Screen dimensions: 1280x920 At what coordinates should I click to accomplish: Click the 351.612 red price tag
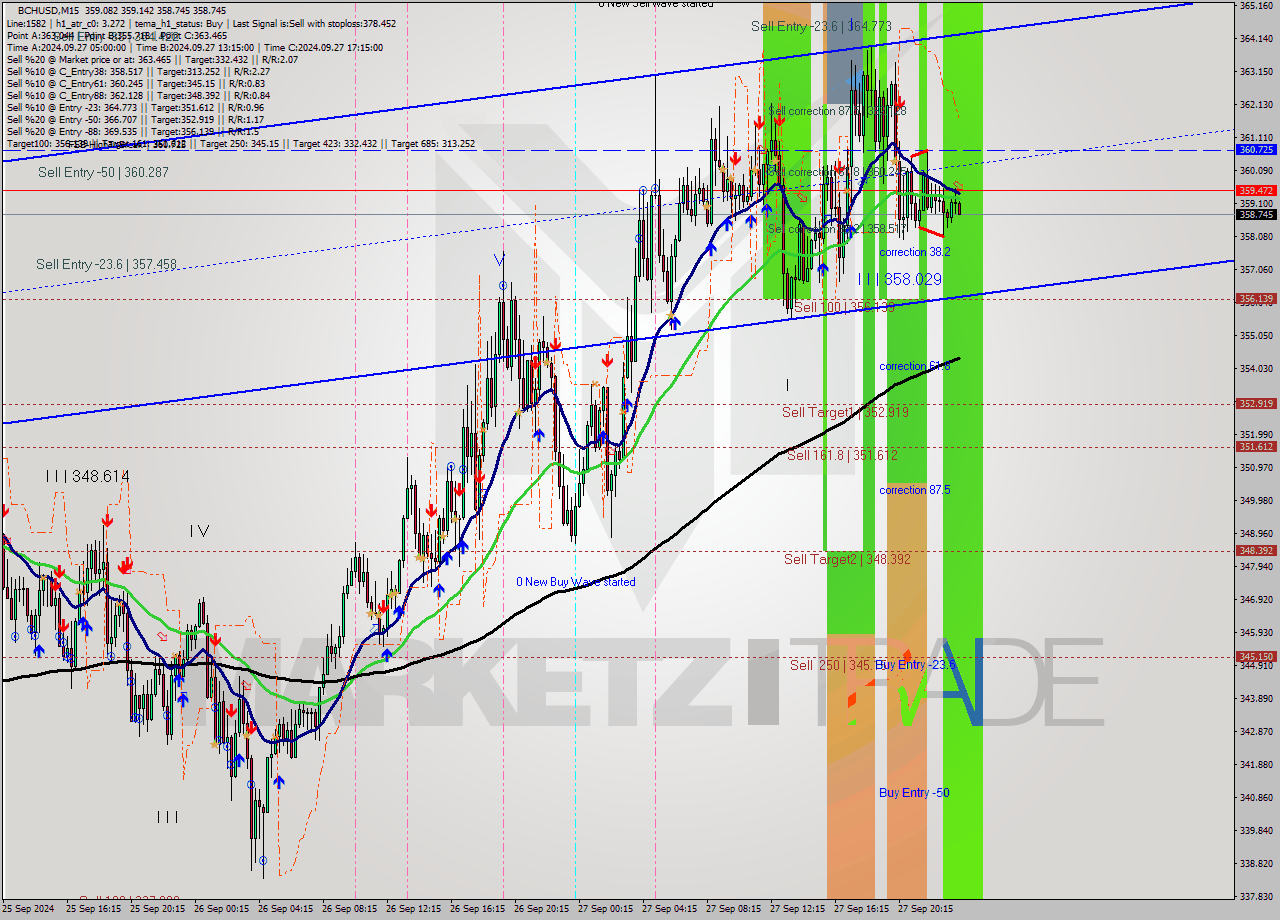tap(1256, 447)
